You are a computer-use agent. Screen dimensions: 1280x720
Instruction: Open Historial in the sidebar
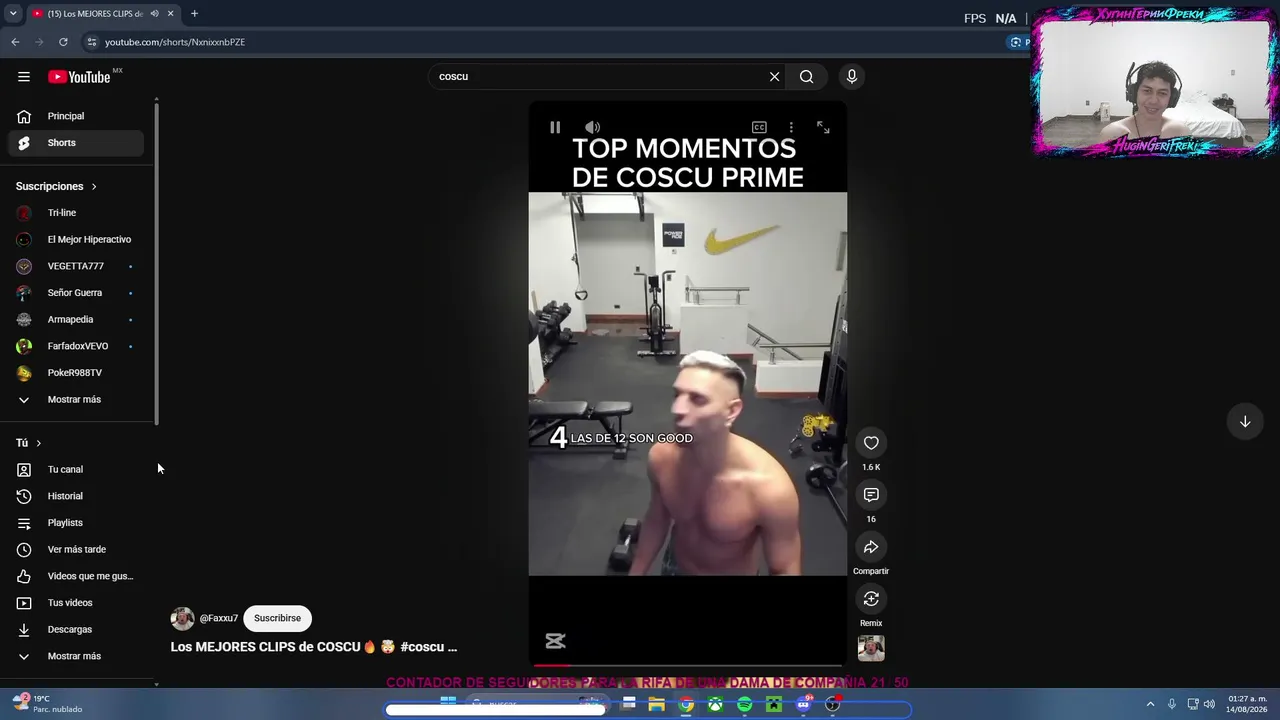[76, 496]
